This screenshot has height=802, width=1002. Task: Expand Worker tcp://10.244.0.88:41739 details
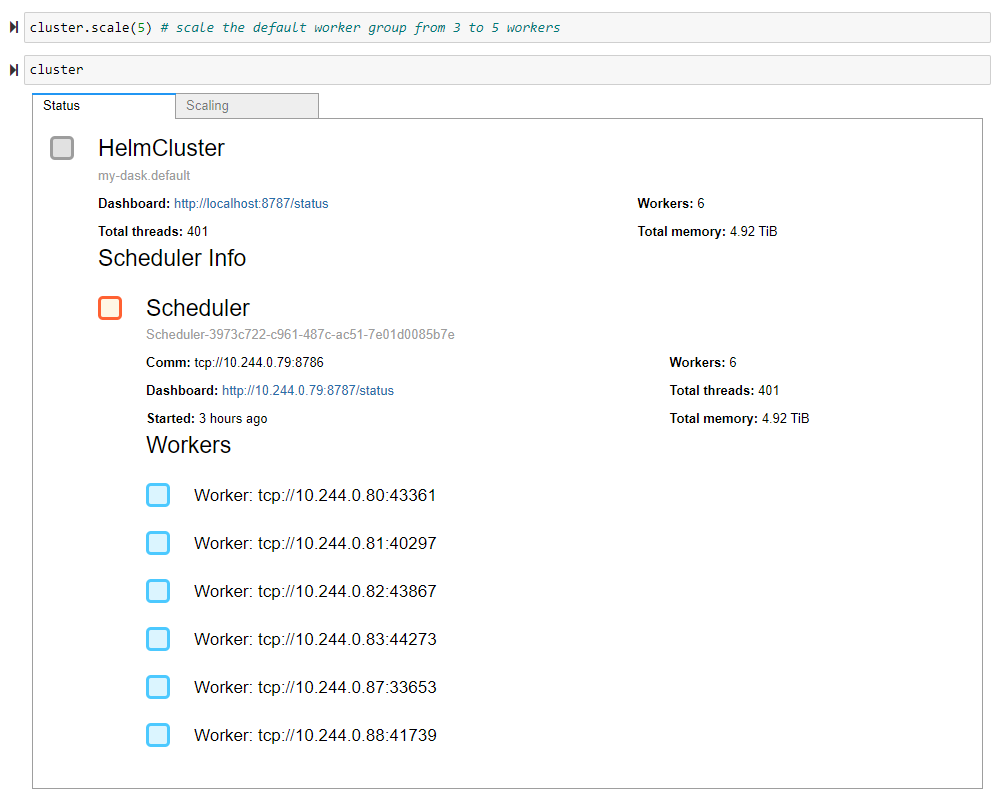(315, 735)
